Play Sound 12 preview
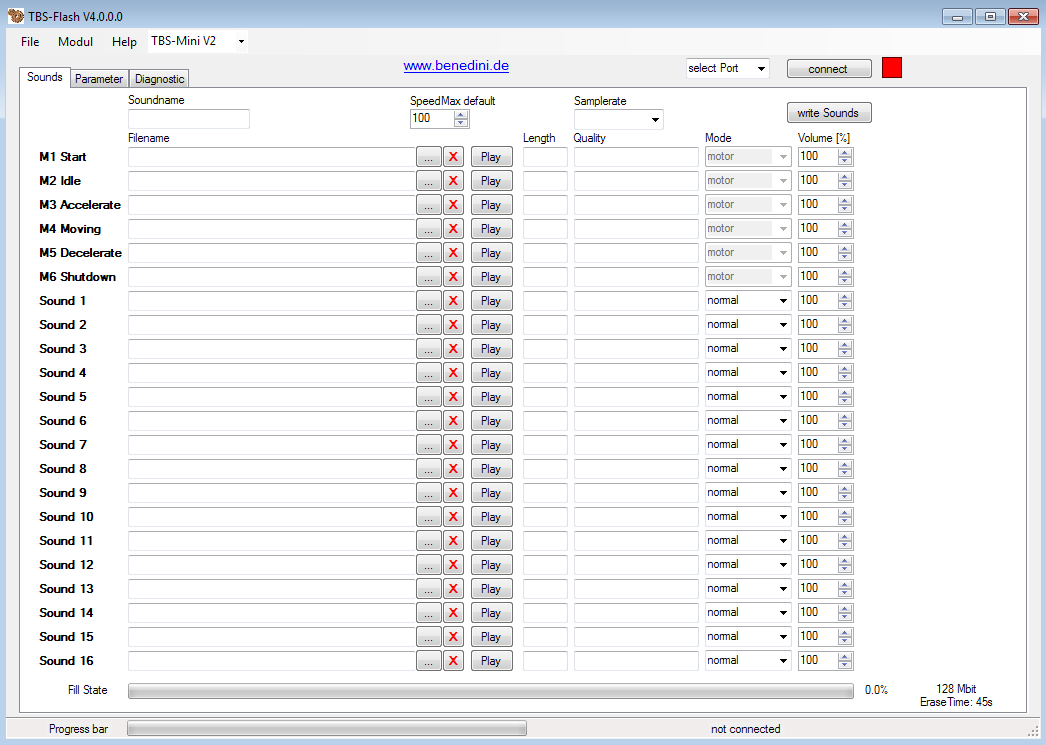 [491, 564]
